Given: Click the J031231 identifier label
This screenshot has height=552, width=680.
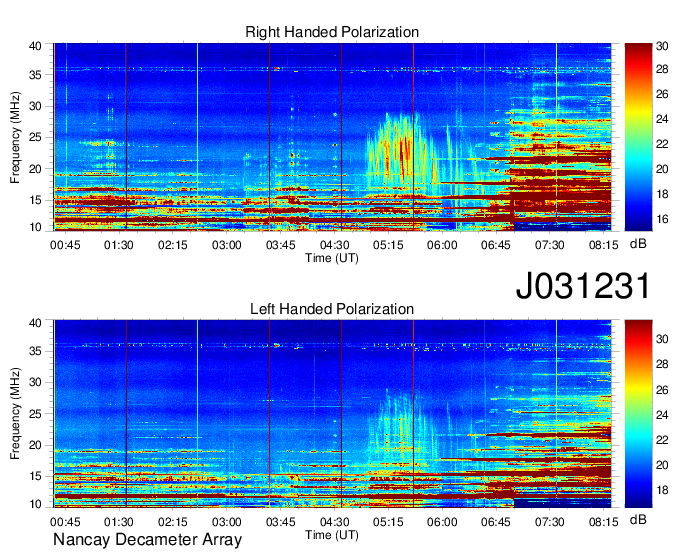Looking at the screenshot, I should click(x=583, y=285).
